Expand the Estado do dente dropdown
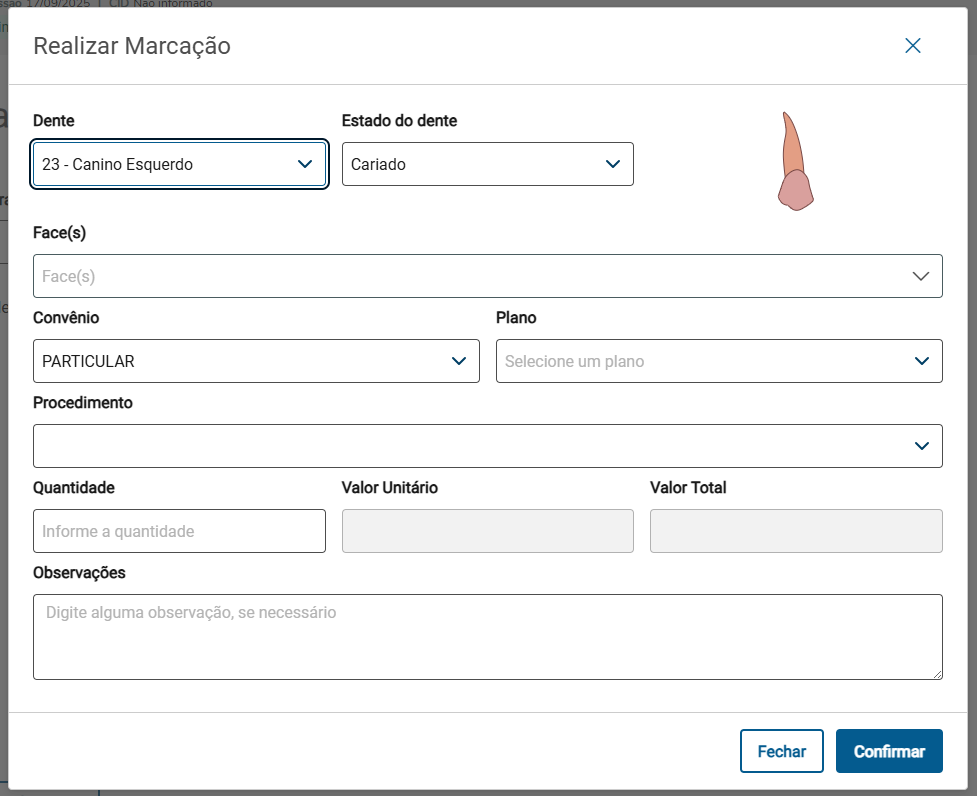This screenshot has width=977, height=796. 613,164
